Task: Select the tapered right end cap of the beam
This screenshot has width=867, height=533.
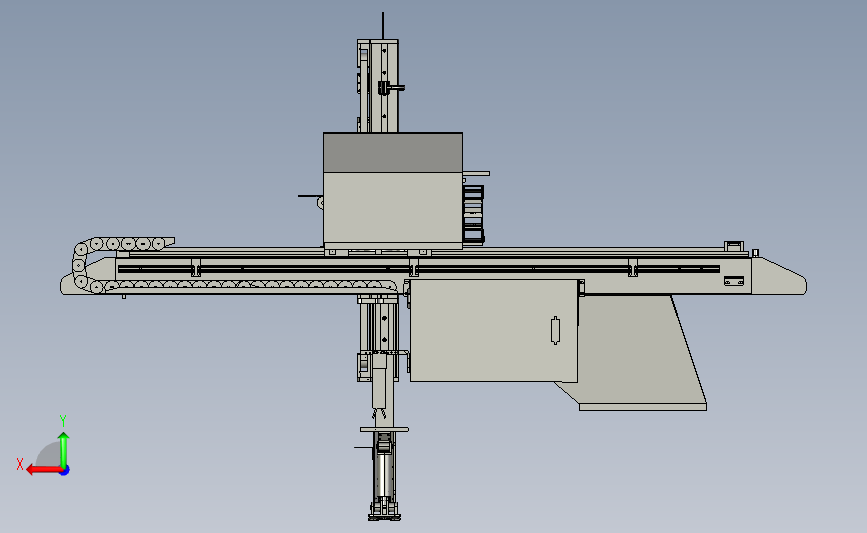Action: coord(779,275)
